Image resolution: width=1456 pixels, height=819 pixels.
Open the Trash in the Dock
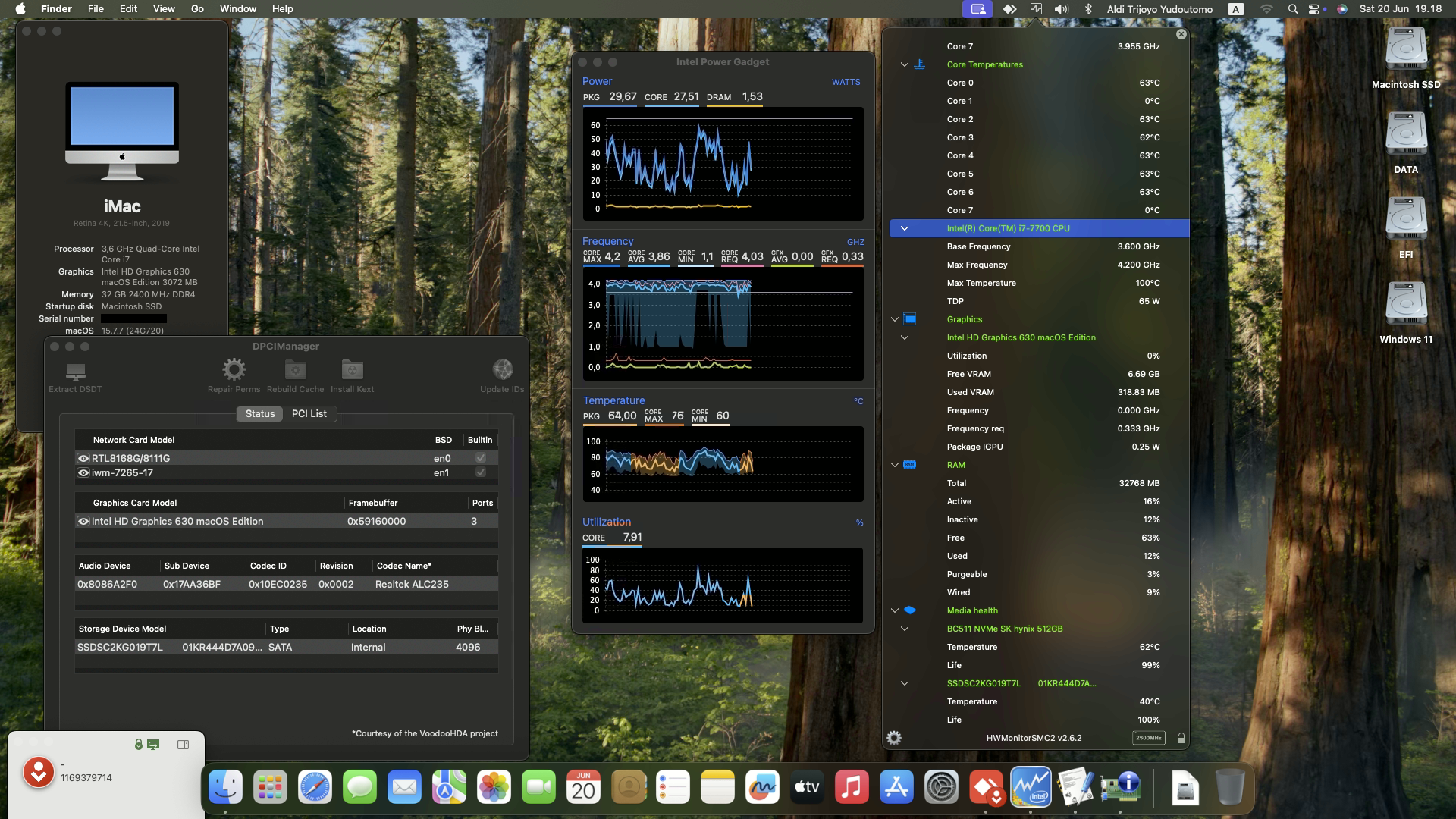coord(1229,787)
